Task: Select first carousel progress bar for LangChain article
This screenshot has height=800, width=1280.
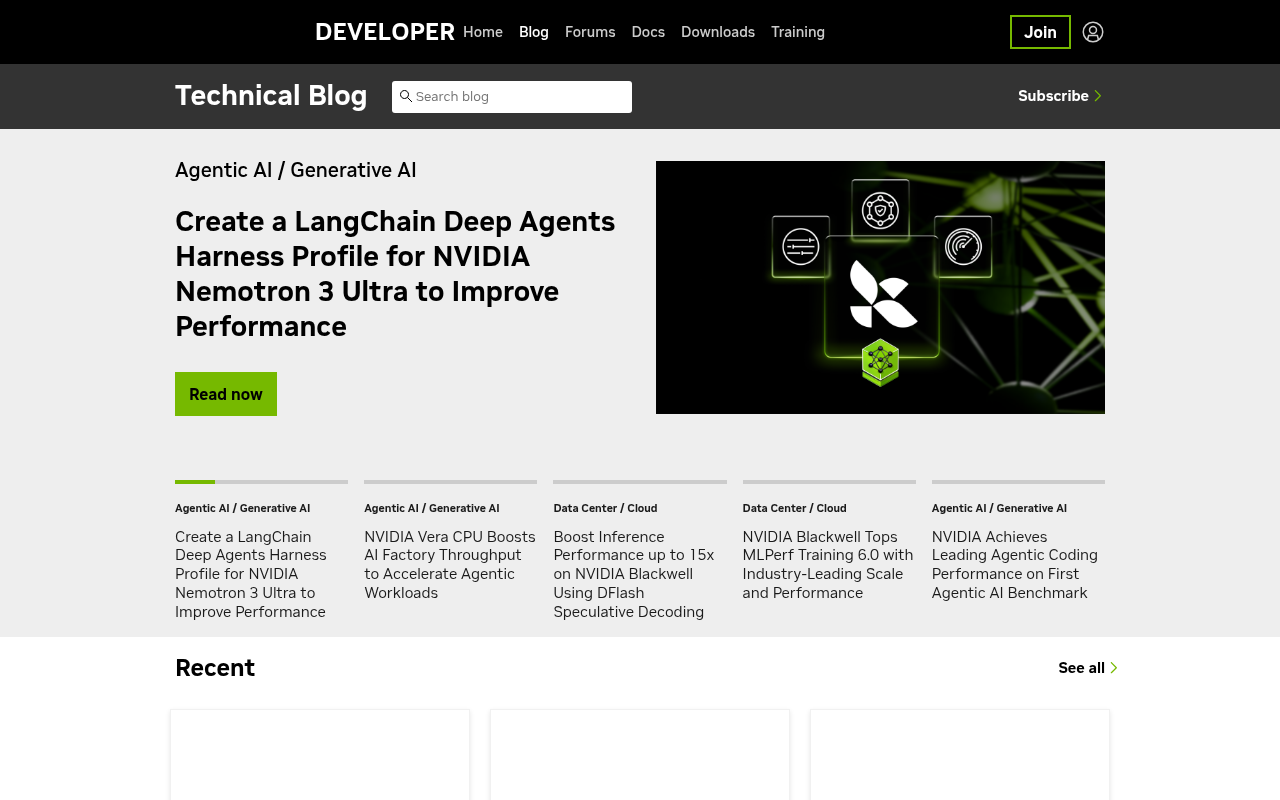Action: [x=261, y=482]
